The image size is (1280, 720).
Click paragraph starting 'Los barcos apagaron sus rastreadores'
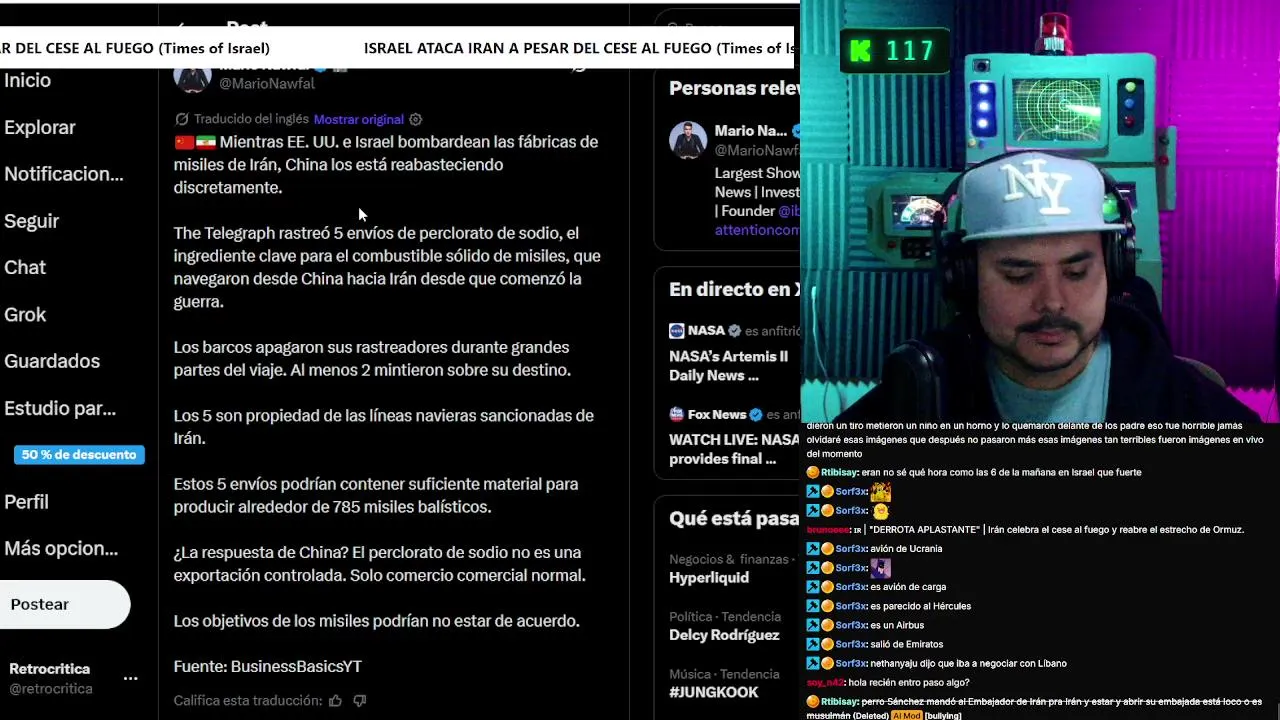click(x=372, y=358)
